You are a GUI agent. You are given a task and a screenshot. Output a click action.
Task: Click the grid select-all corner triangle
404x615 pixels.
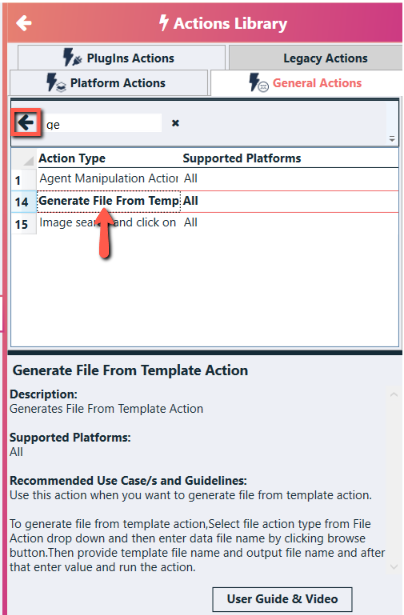[x=28, y=161]
